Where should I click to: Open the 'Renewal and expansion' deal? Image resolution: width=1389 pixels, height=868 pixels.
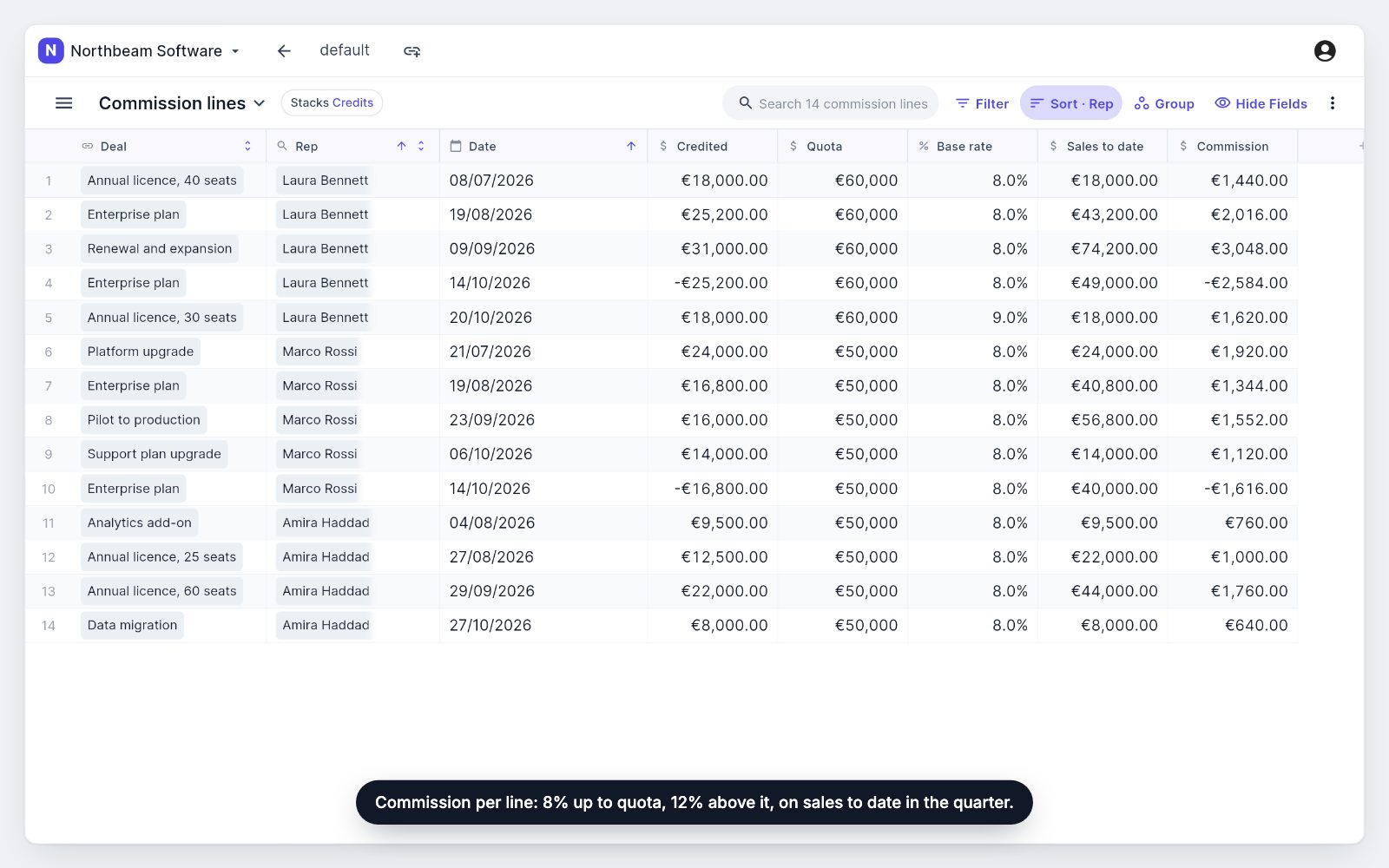(160, 248)
